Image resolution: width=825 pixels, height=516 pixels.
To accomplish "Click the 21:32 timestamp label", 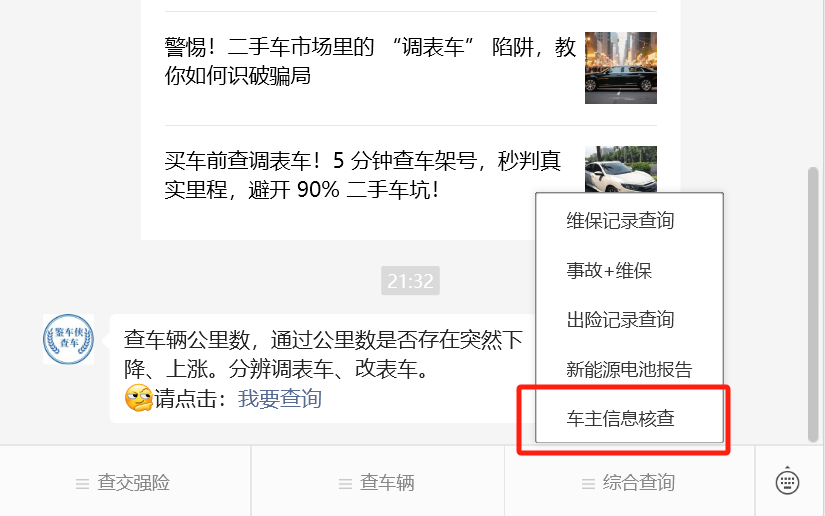I will click(x=410, y=281).
